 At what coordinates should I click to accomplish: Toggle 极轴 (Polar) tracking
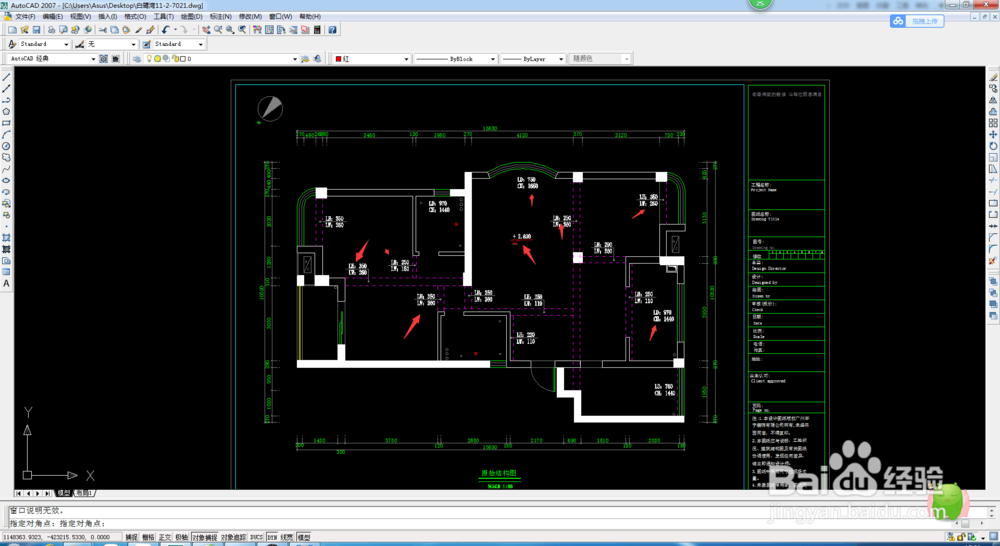click(181, 538)
